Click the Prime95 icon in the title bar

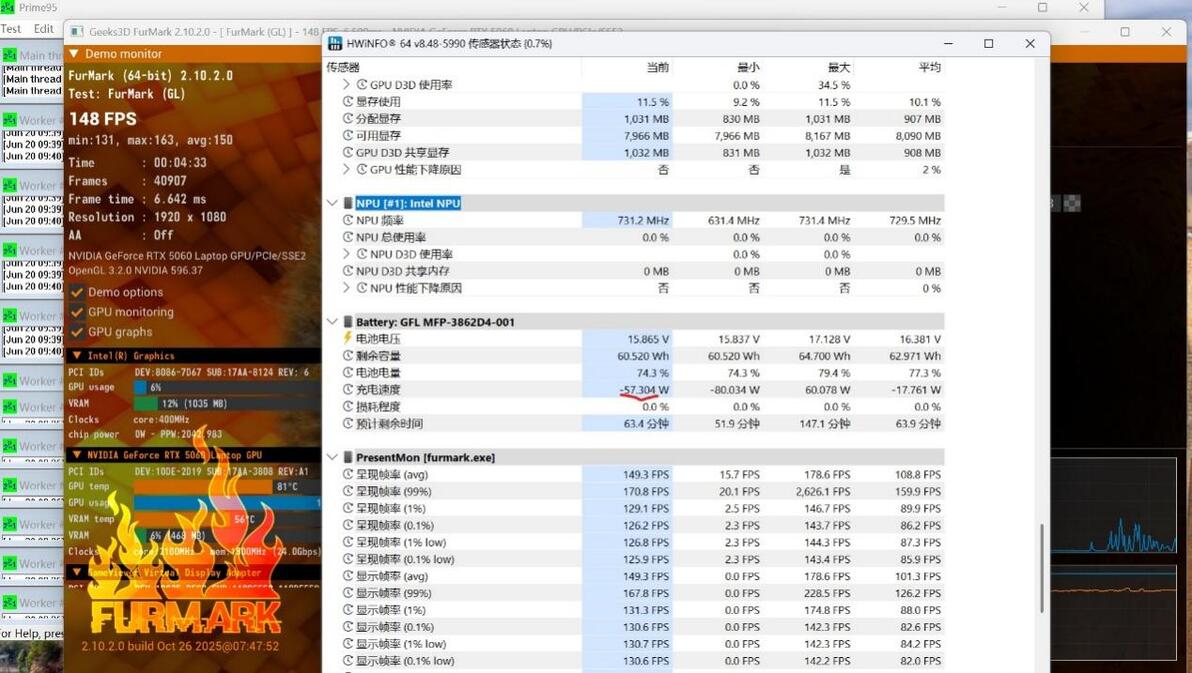coord(7,7)
